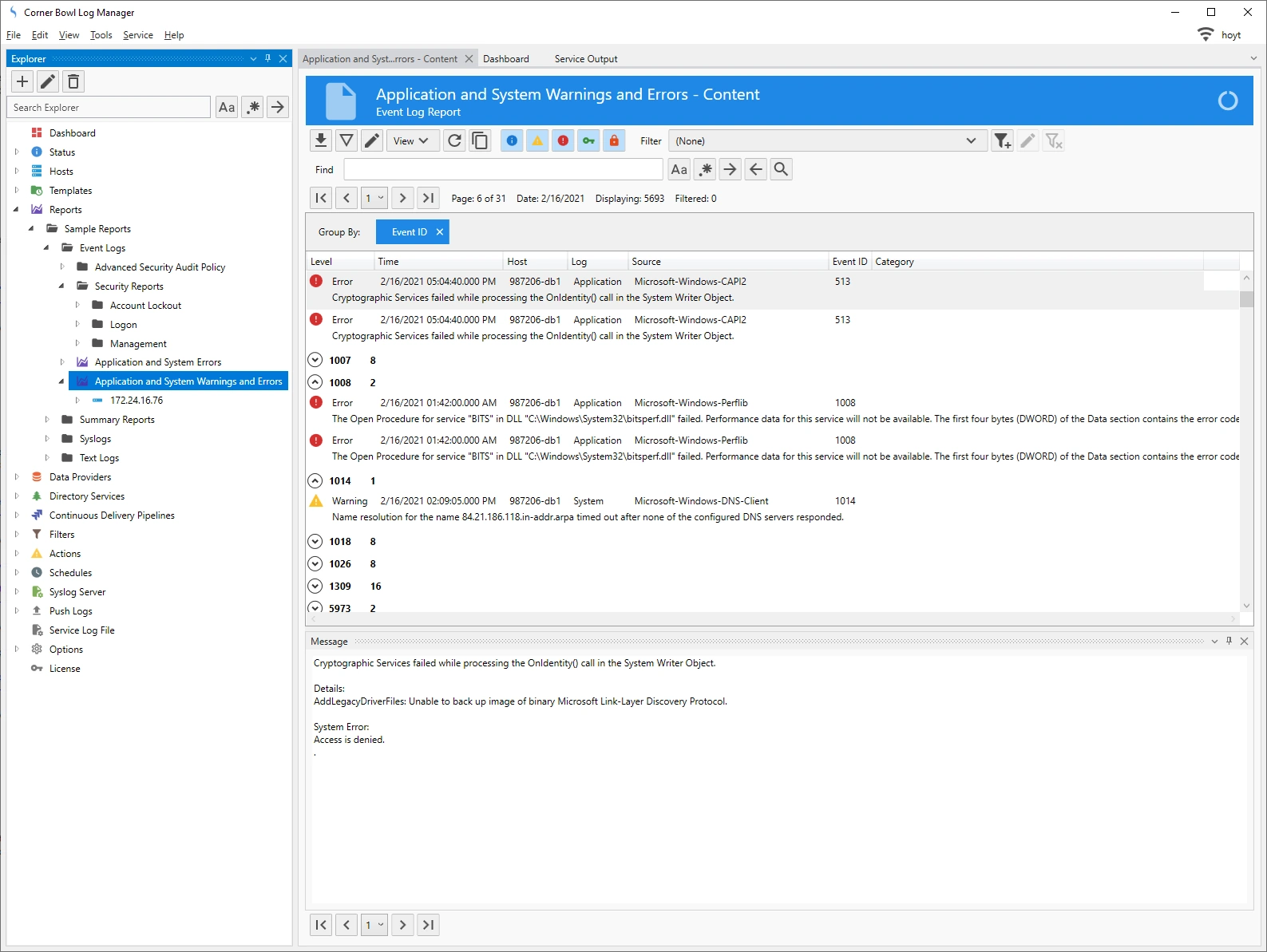Go to last page in bottom pager
Viewport: 1267px width, 952px height.
pyautogui.click(x=429, y=925)
